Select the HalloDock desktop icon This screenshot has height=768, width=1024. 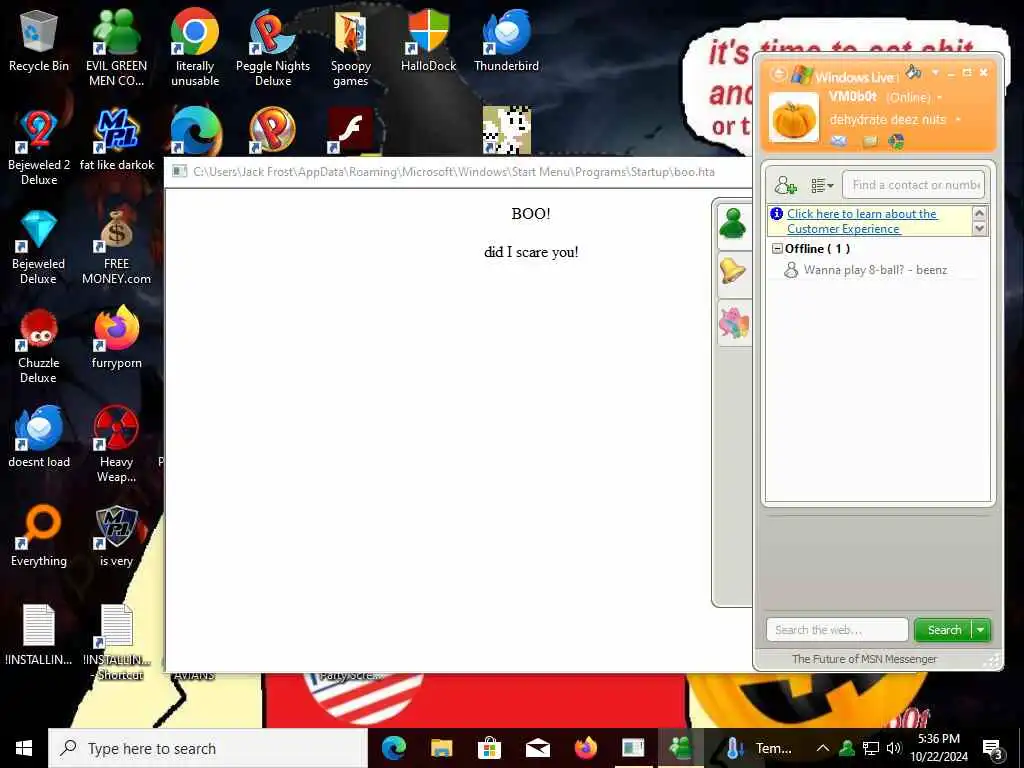428,40
